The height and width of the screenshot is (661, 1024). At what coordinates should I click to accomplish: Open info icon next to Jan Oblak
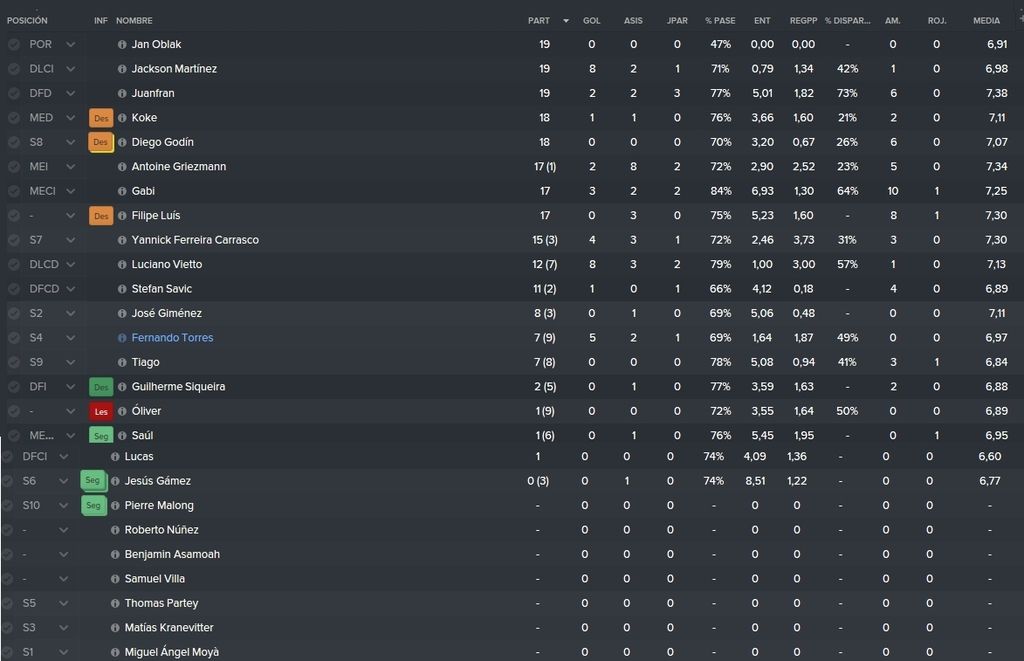coord(121,44)
